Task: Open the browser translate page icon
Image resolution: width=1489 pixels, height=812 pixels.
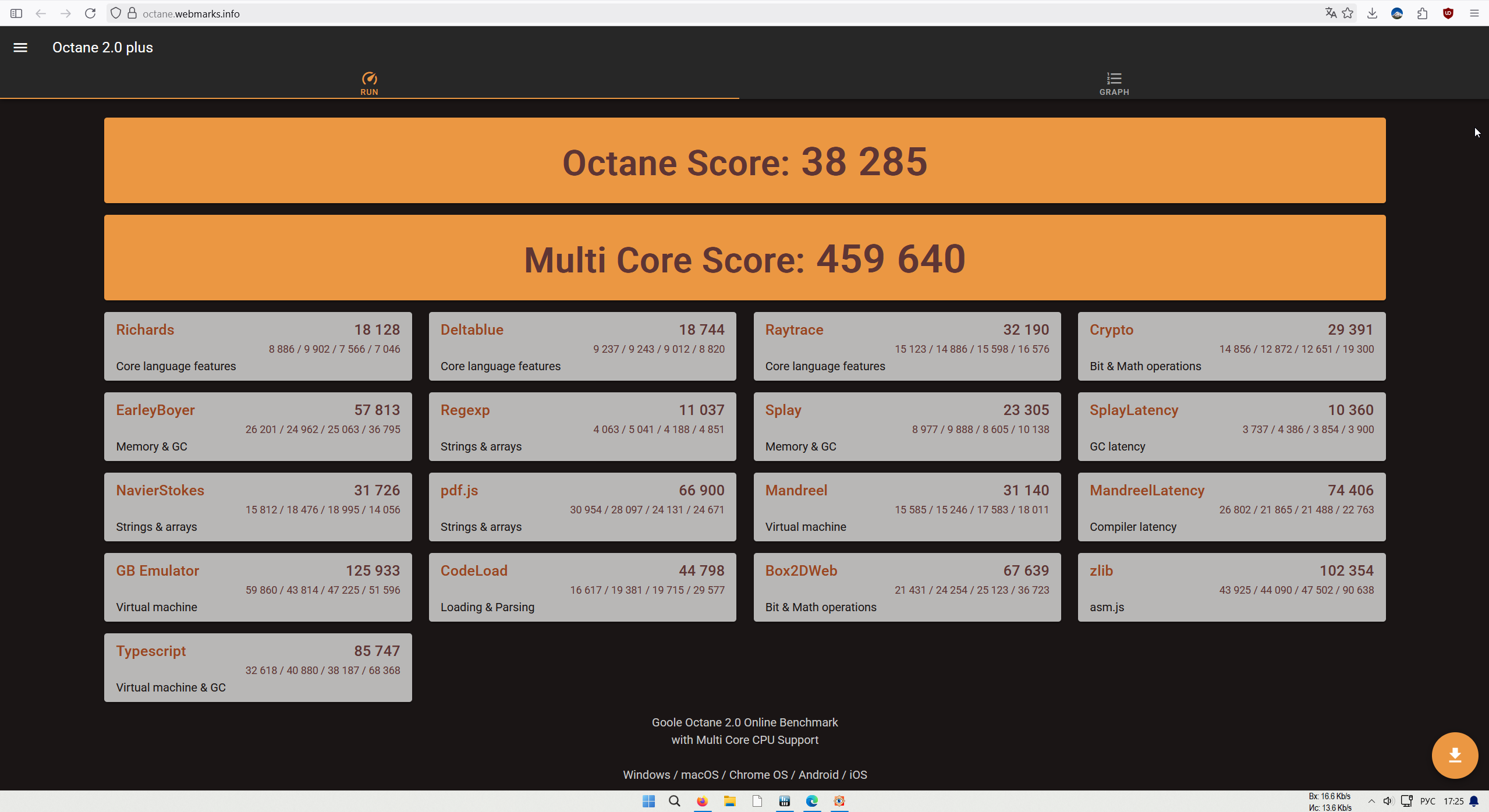Action: 1331,13
